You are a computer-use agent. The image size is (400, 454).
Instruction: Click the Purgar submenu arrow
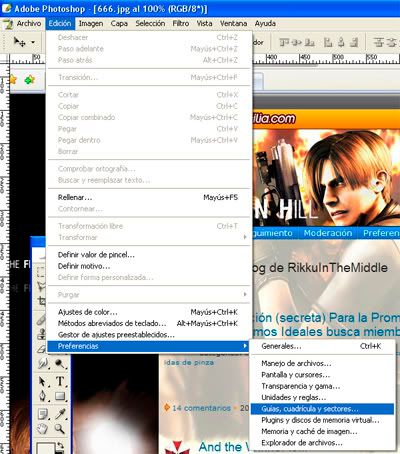coord(245,294)
